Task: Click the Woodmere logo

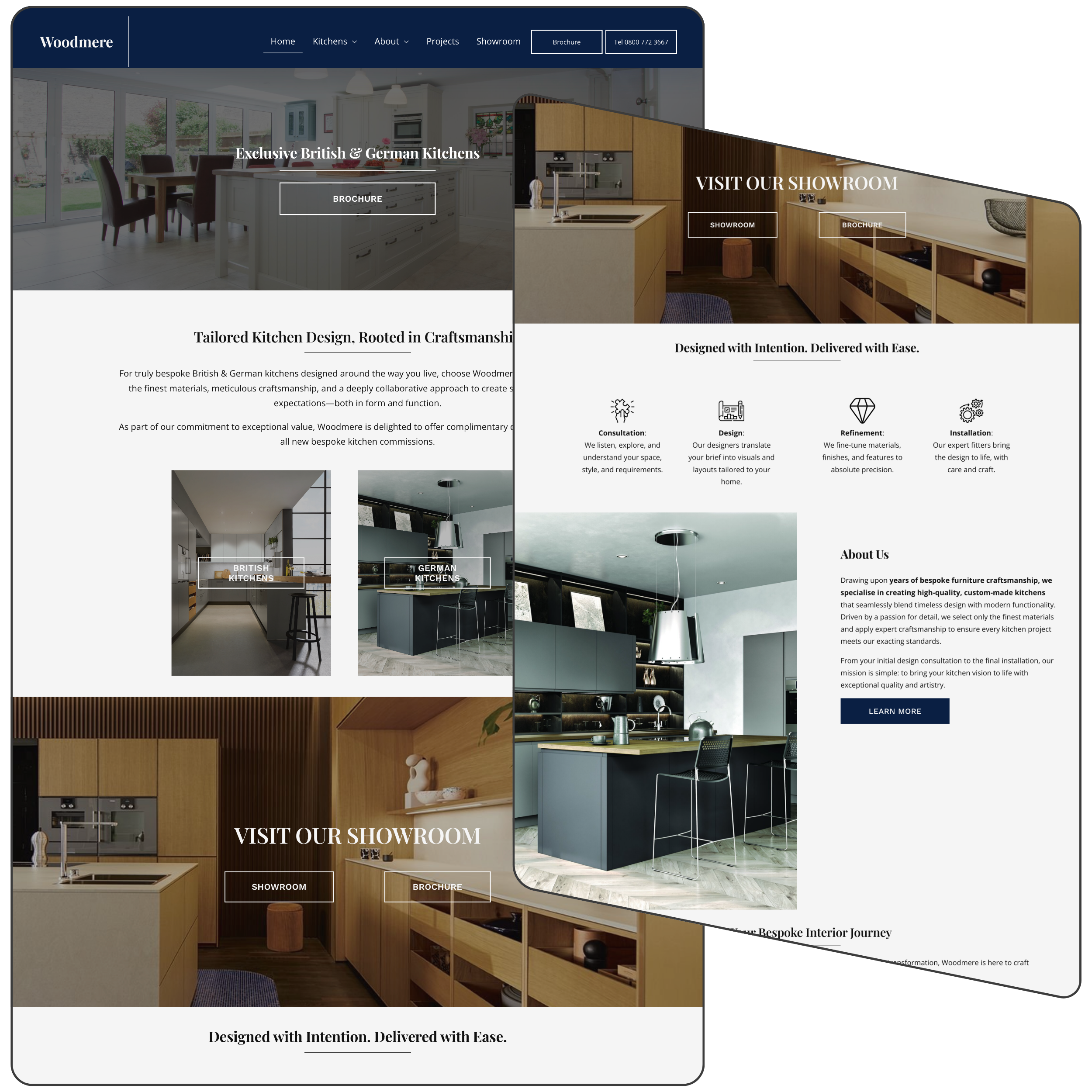Action: tap(76, 42)
